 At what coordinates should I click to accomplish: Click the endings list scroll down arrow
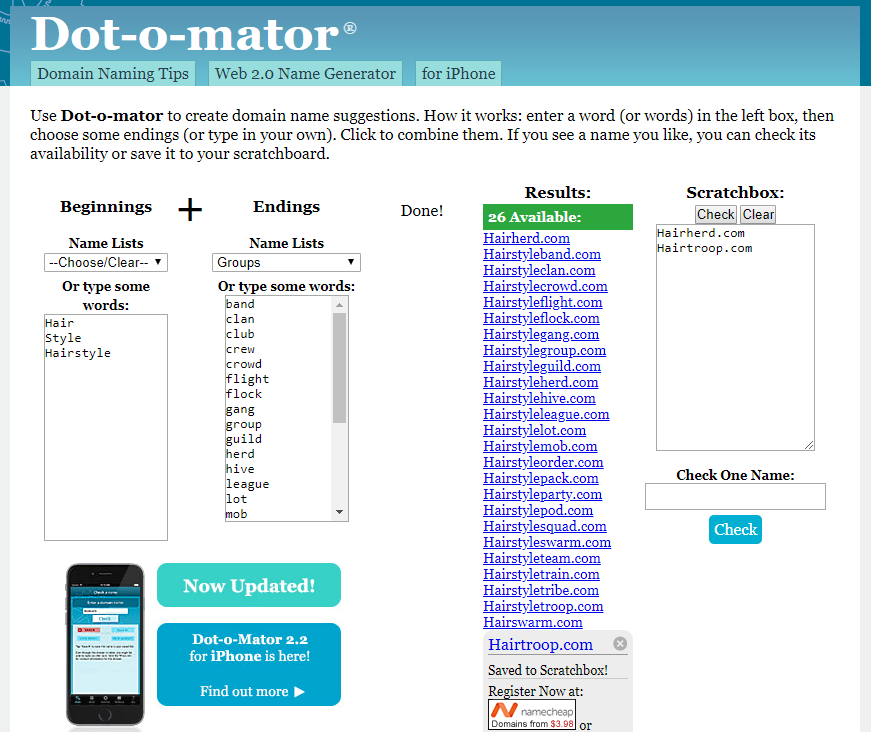pos(339,512)
